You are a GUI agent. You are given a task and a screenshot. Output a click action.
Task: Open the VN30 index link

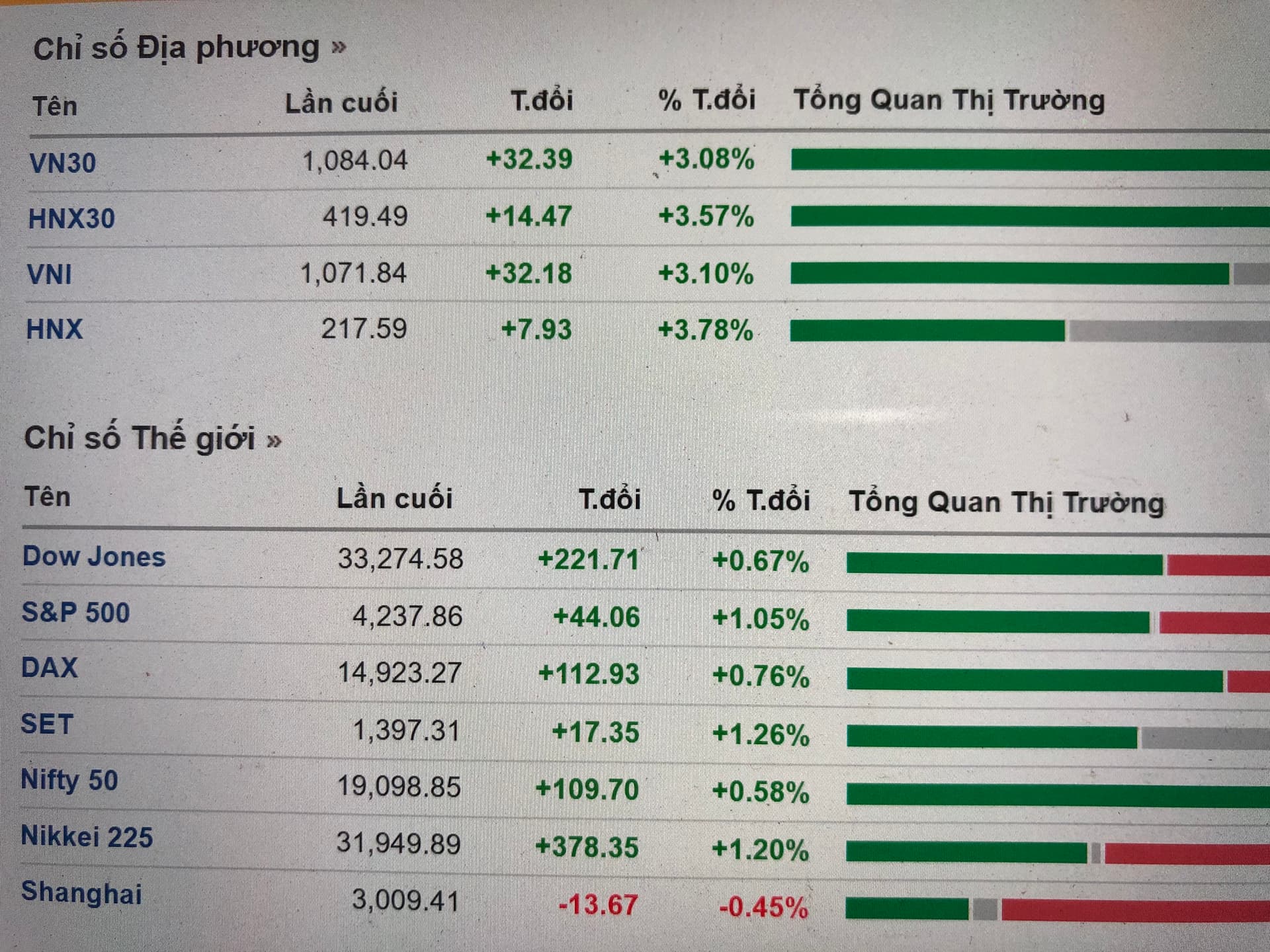[63, 163]
